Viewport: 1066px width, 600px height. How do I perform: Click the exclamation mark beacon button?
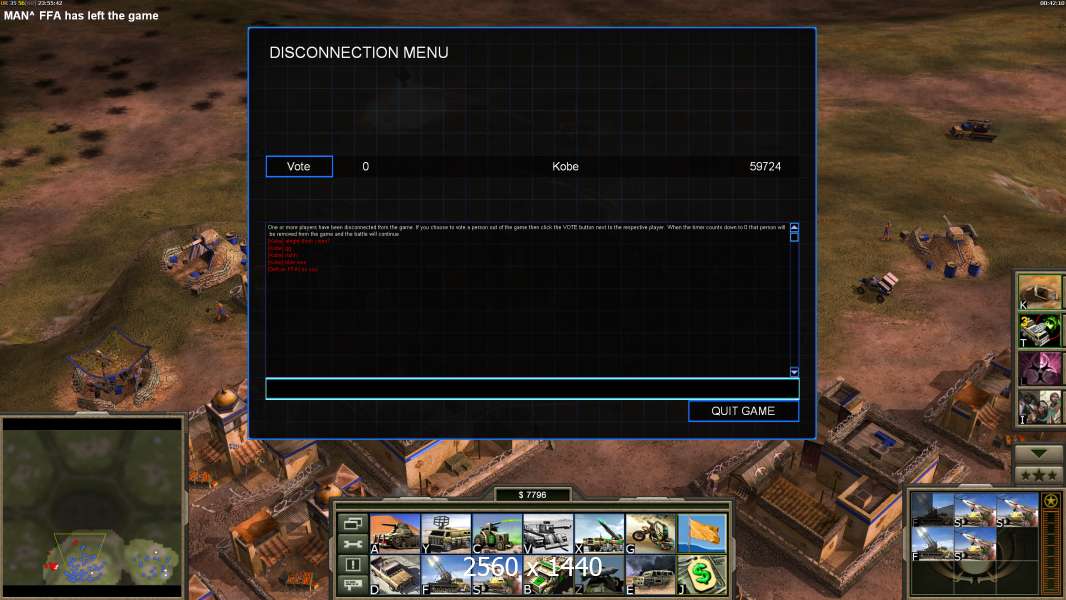353,564
